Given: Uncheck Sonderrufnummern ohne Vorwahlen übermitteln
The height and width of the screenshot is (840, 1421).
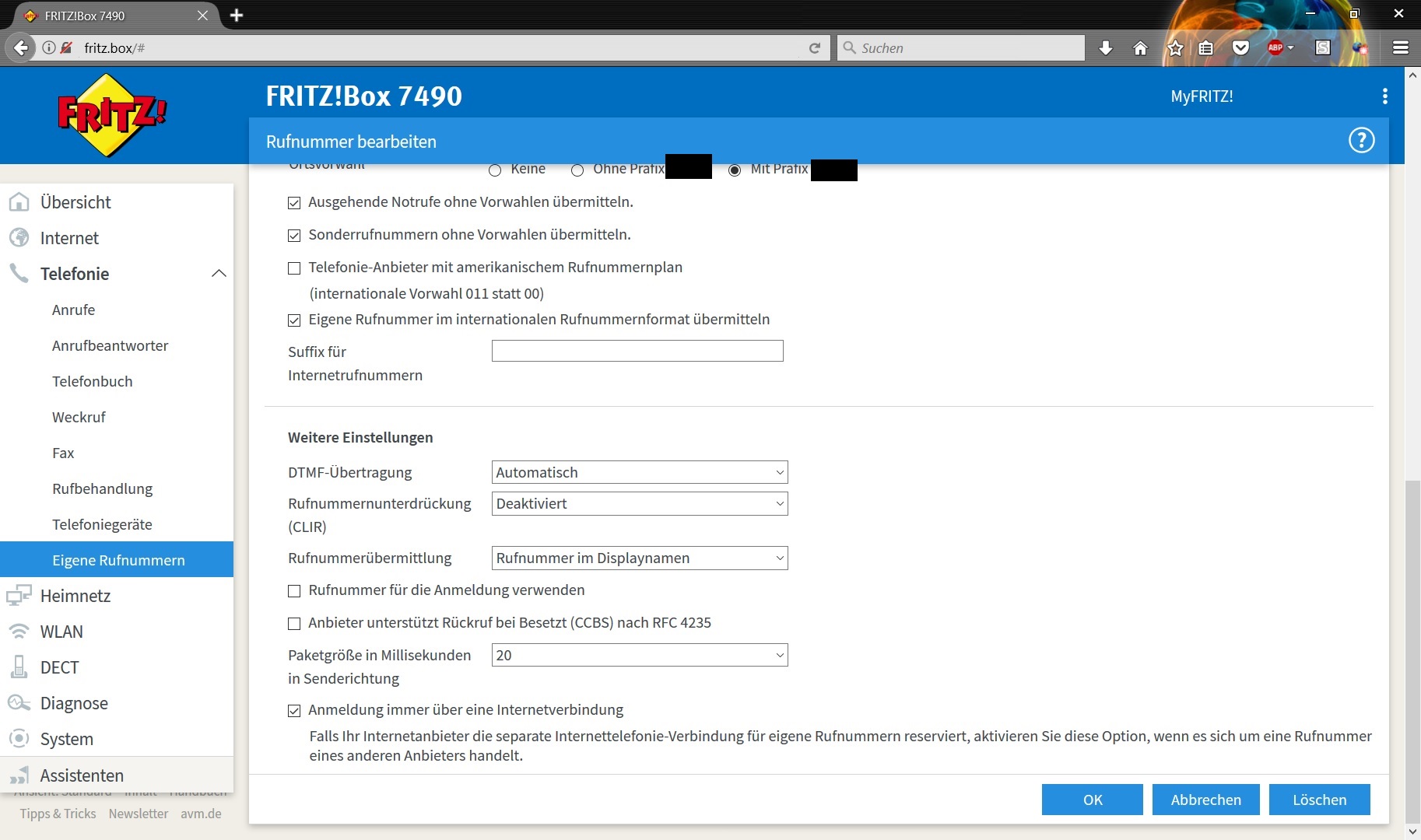Looking at the screenshot, I should [x=294, y=236].
